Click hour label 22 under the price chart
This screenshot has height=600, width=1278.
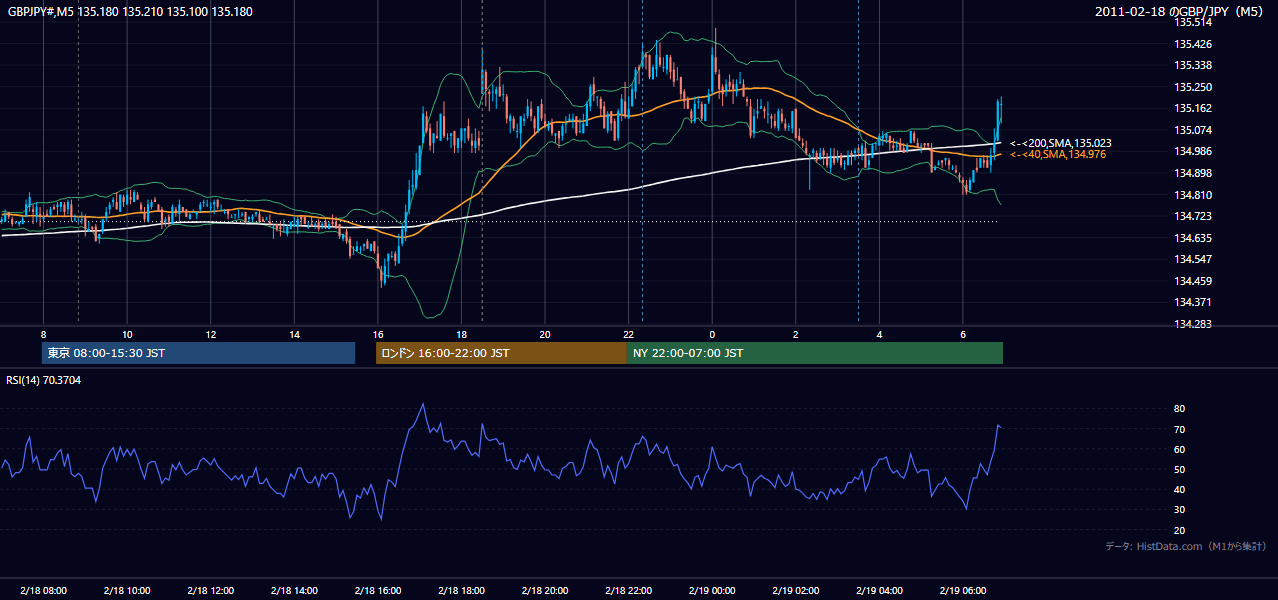click(x=628, y=334)
